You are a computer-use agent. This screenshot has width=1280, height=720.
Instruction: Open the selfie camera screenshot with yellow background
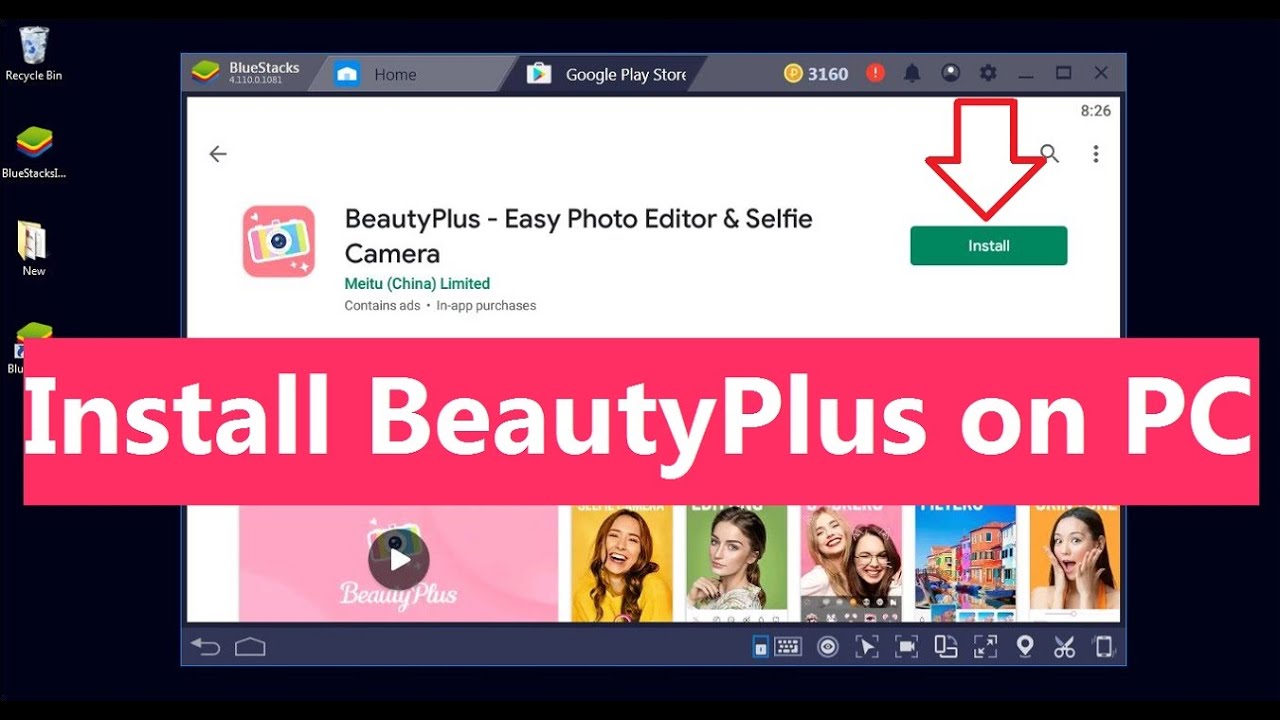point(622,563)
